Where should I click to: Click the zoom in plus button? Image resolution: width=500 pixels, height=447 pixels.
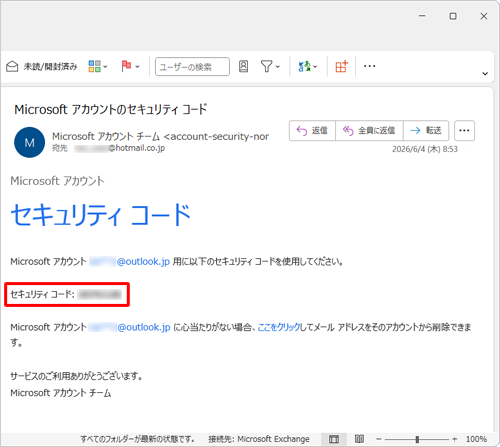pos(455,439)
